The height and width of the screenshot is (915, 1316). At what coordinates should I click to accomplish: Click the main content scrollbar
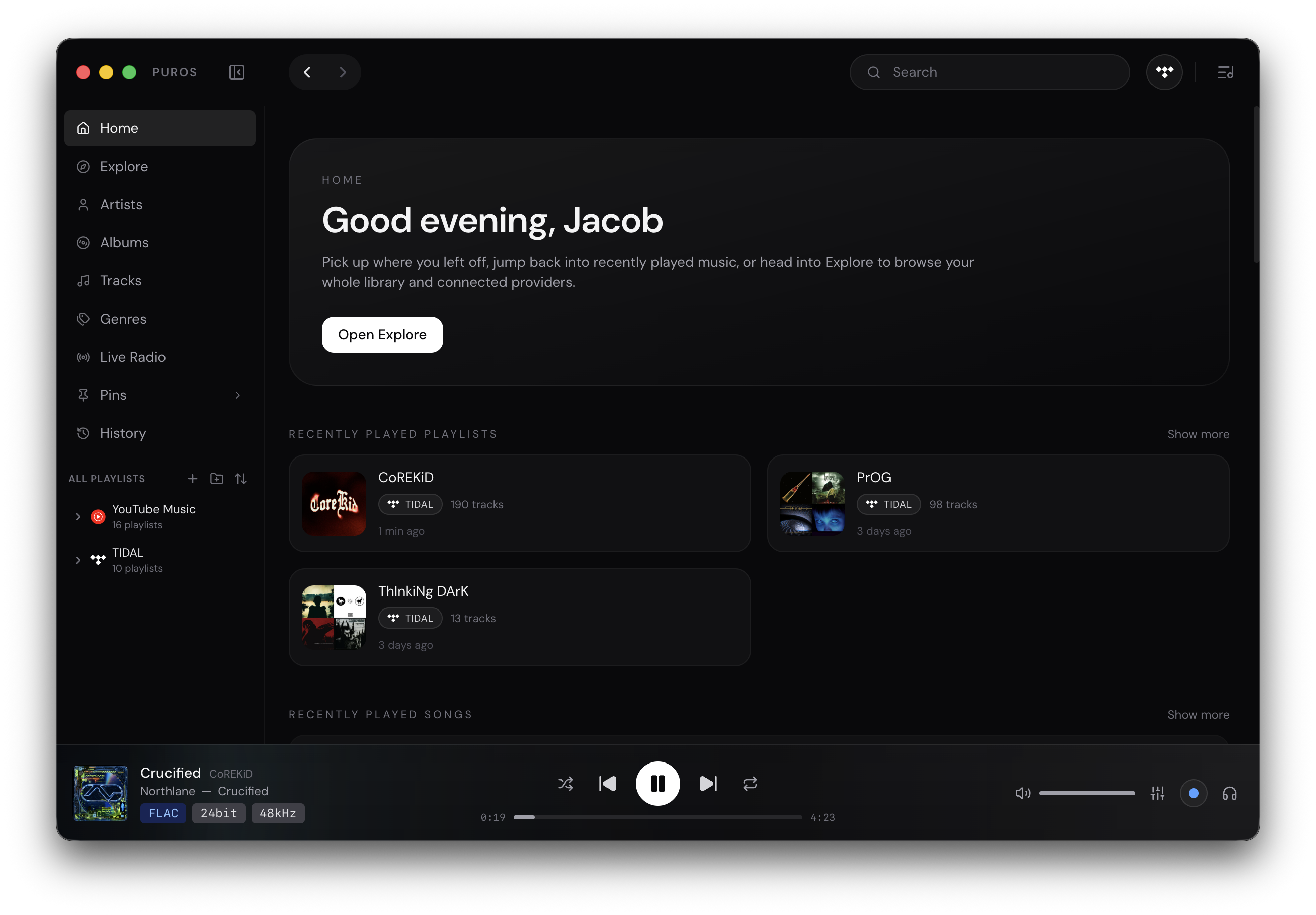1255,185
